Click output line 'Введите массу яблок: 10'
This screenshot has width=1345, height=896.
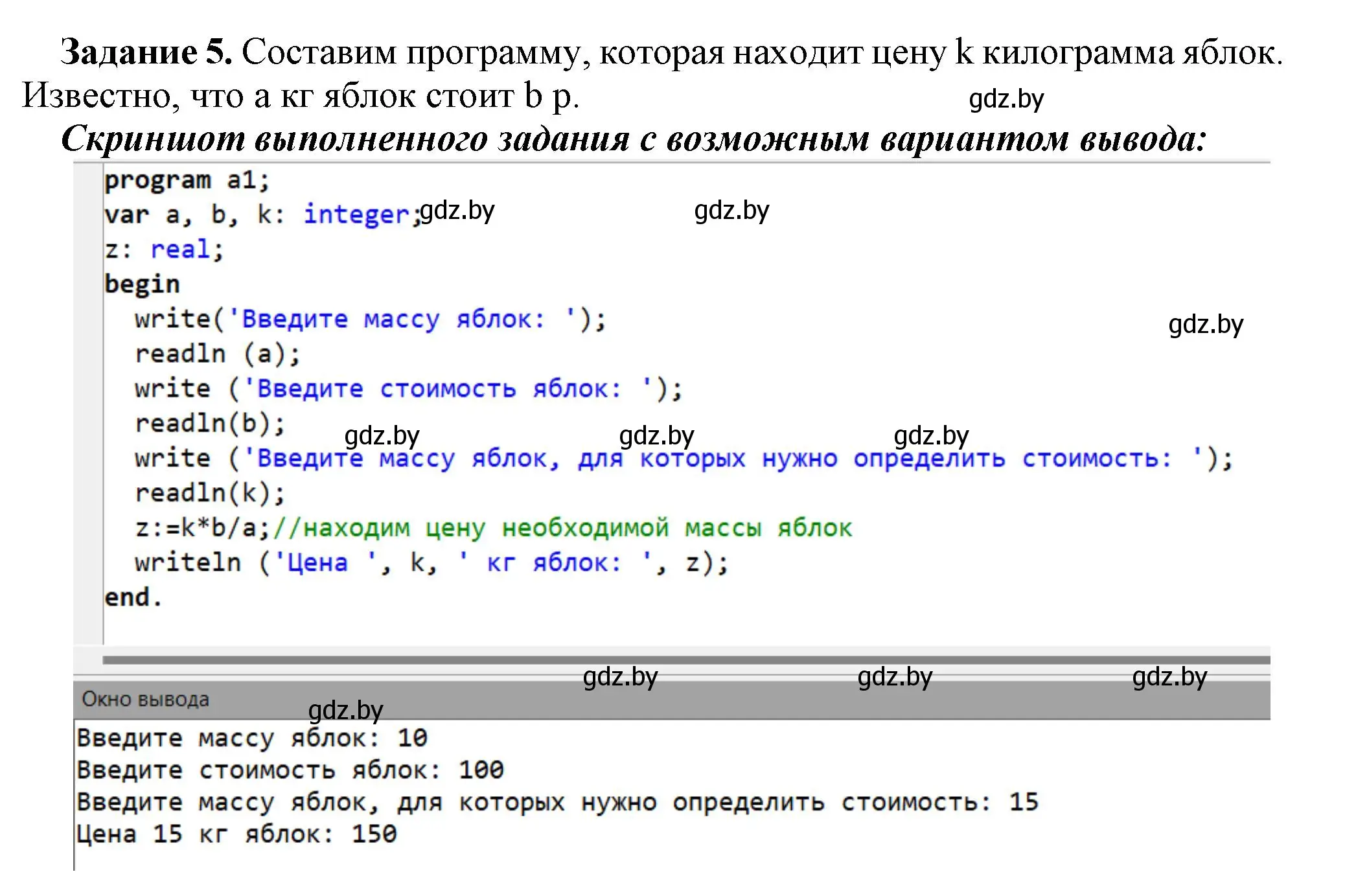click(252, 738)
